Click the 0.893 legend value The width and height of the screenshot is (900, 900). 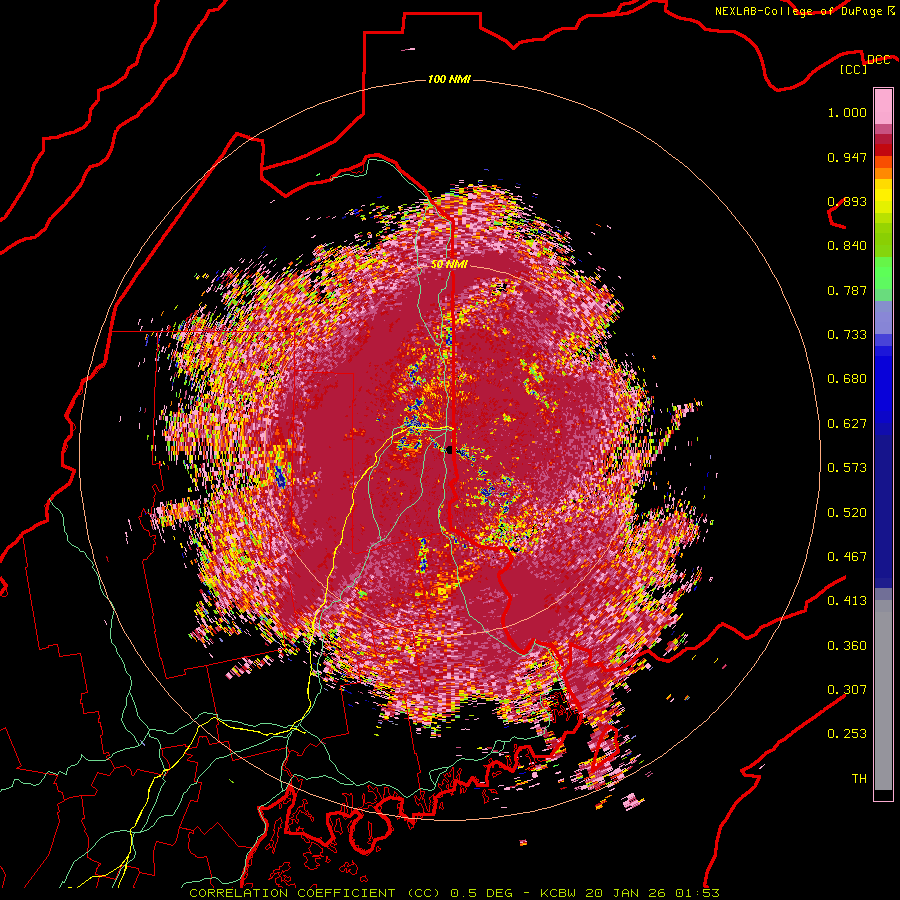(x=847, y=201)
